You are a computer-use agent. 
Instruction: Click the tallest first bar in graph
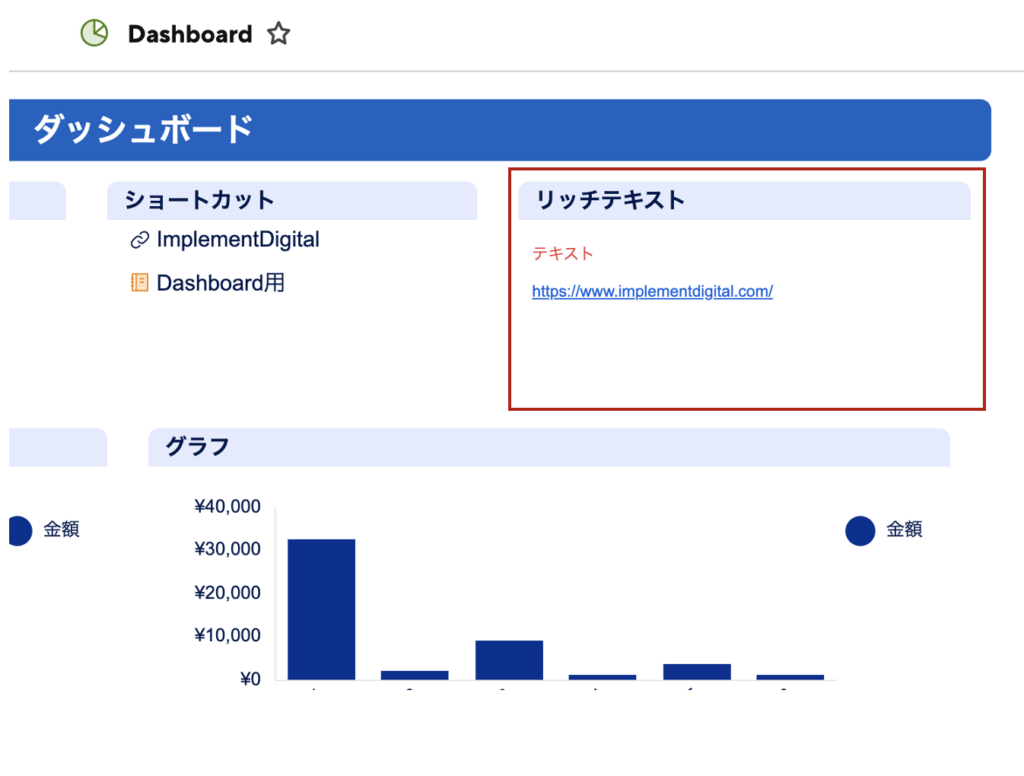[321, 609]
